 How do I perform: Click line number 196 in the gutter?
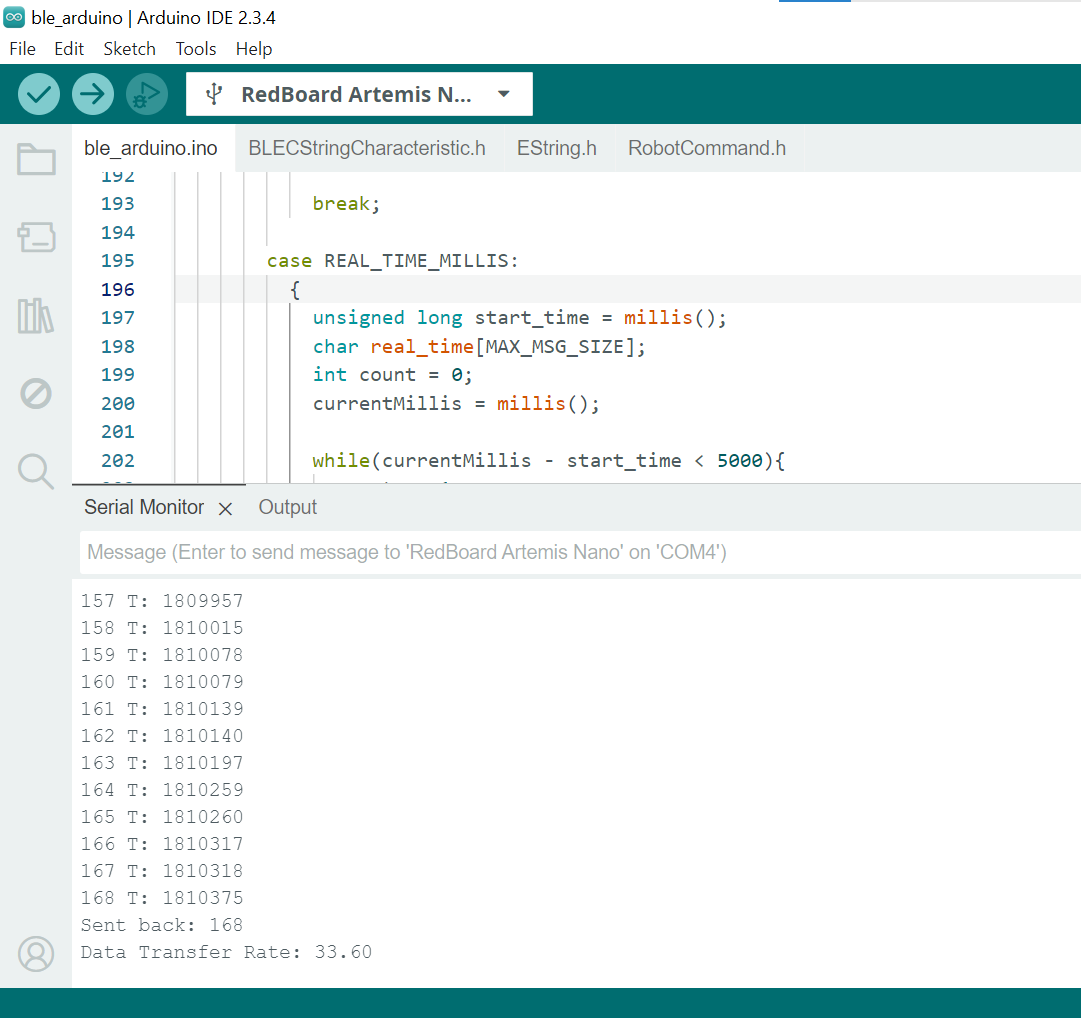click(x=118, y=289)
